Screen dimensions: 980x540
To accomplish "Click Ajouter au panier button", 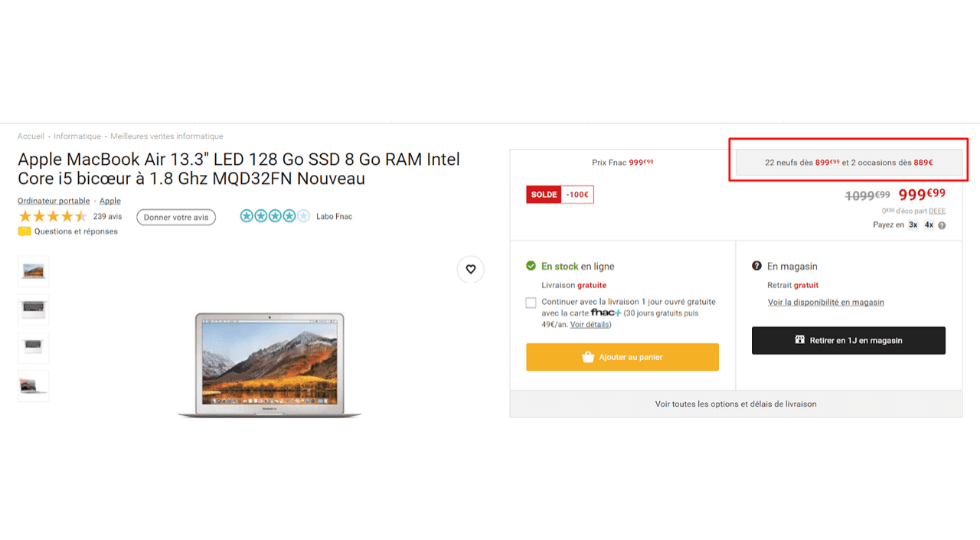I will click(622, 357).
